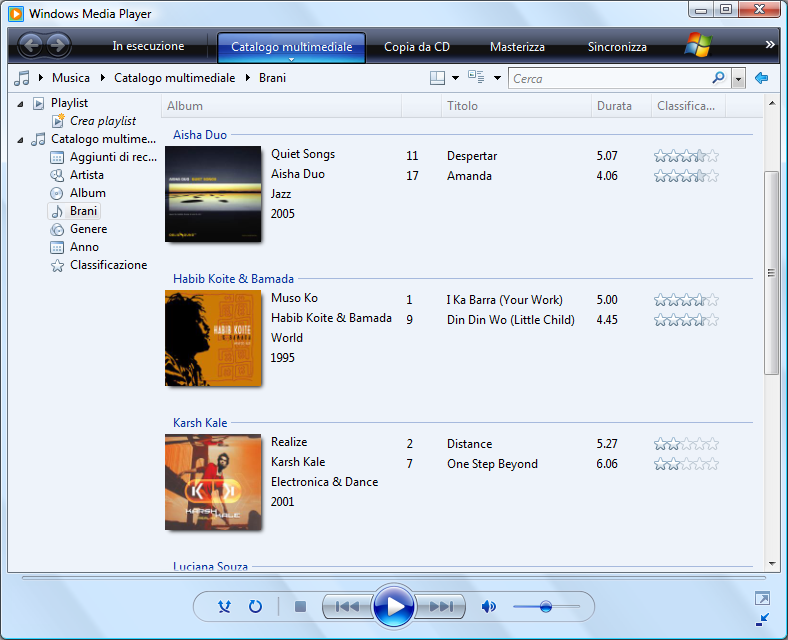Screen dimensions: 788x640
Task: Sort by the Durata column header
Action: [x=621, y=106]
